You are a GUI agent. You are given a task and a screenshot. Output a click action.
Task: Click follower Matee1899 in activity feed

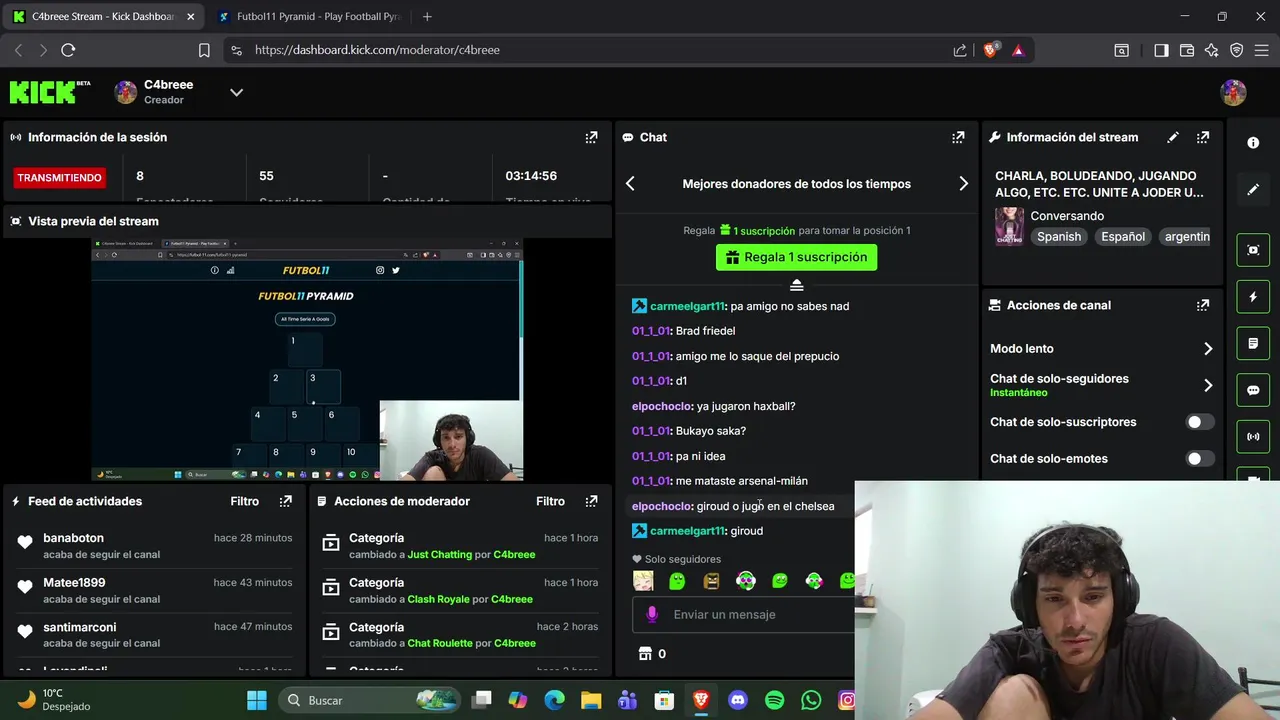pos(74,582)
